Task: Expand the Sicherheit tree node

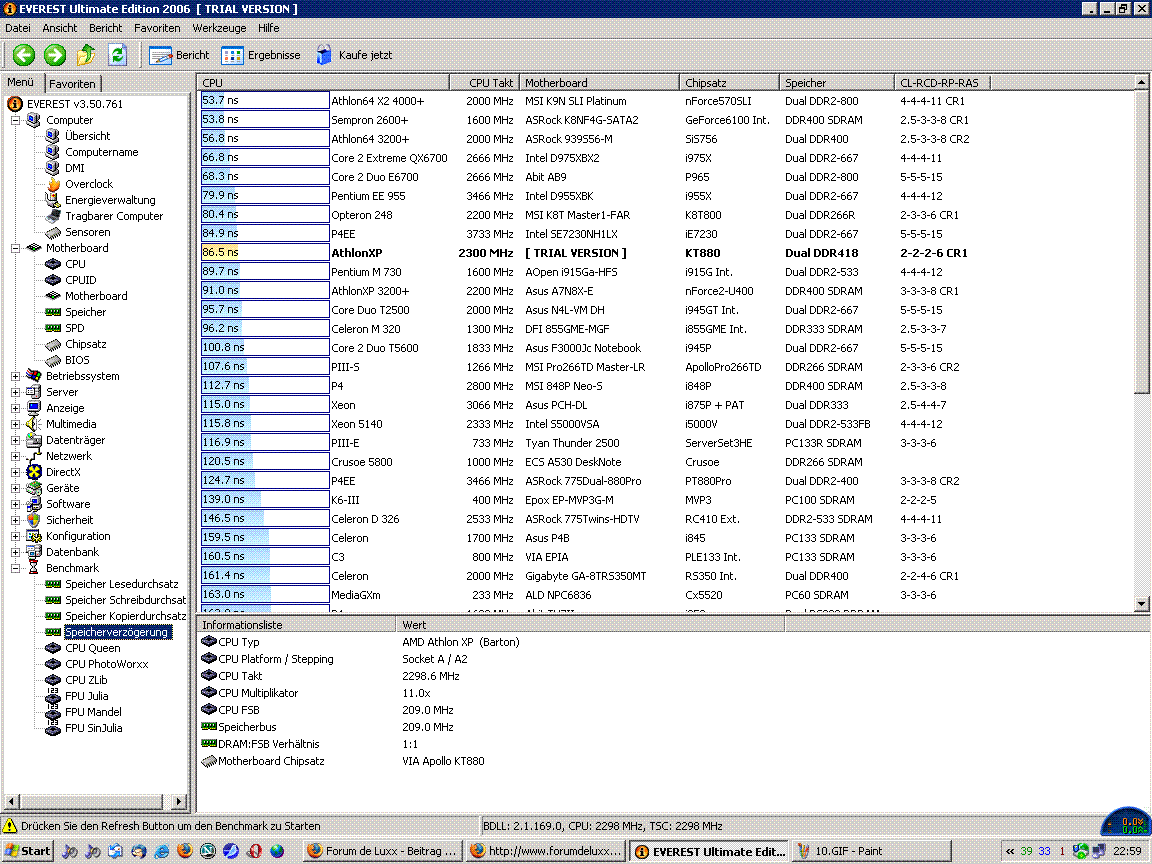Action: (x=15, y=520)
